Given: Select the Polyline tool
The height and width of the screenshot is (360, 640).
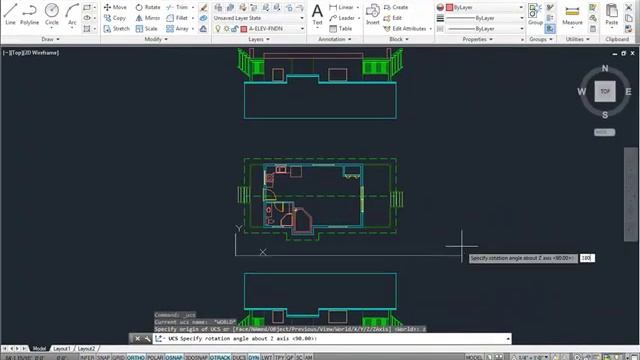Looking at the screenshot, I should pyautogui.click(x=29, y=14).
